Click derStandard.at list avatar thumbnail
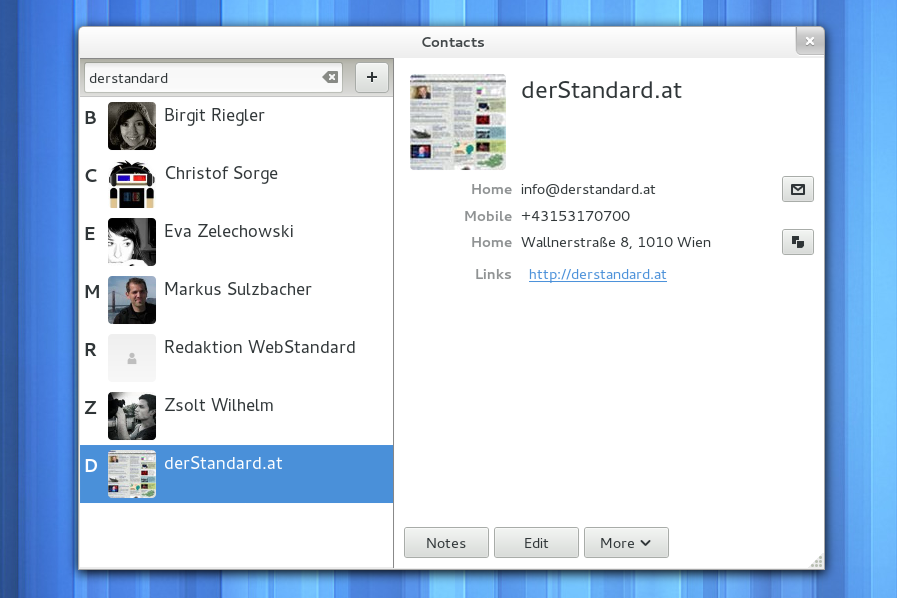 click(x=132, y=474)
